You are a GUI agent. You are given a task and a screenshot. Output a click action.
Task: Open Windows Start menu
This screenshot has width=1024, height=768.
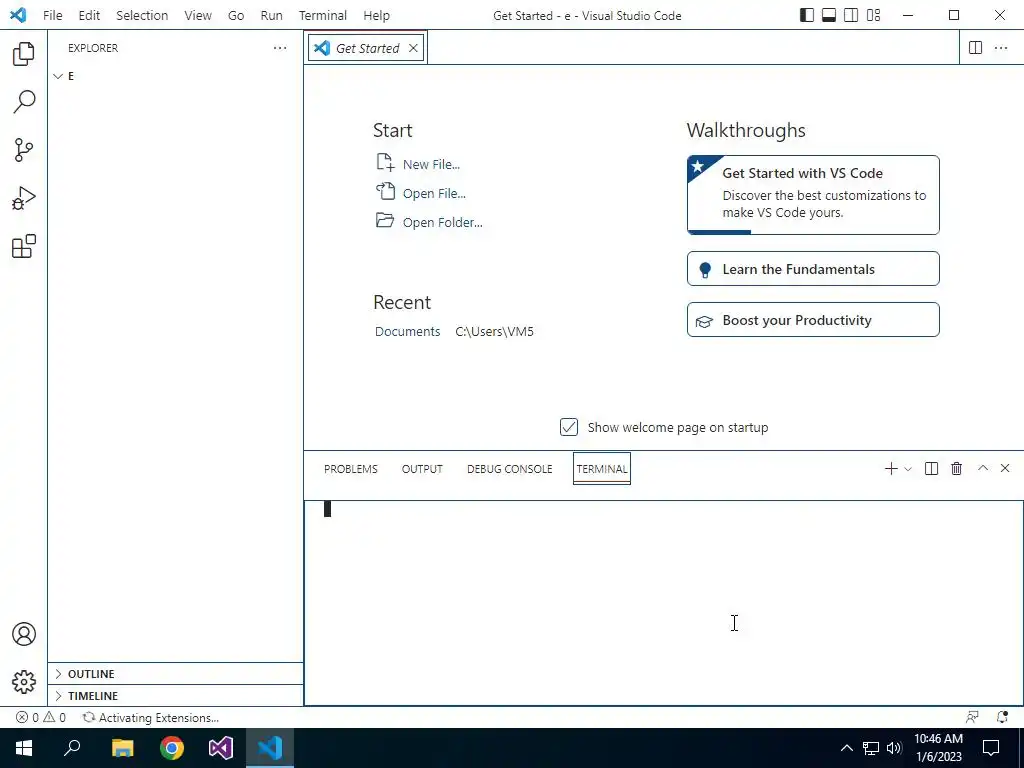pos(24,748)
